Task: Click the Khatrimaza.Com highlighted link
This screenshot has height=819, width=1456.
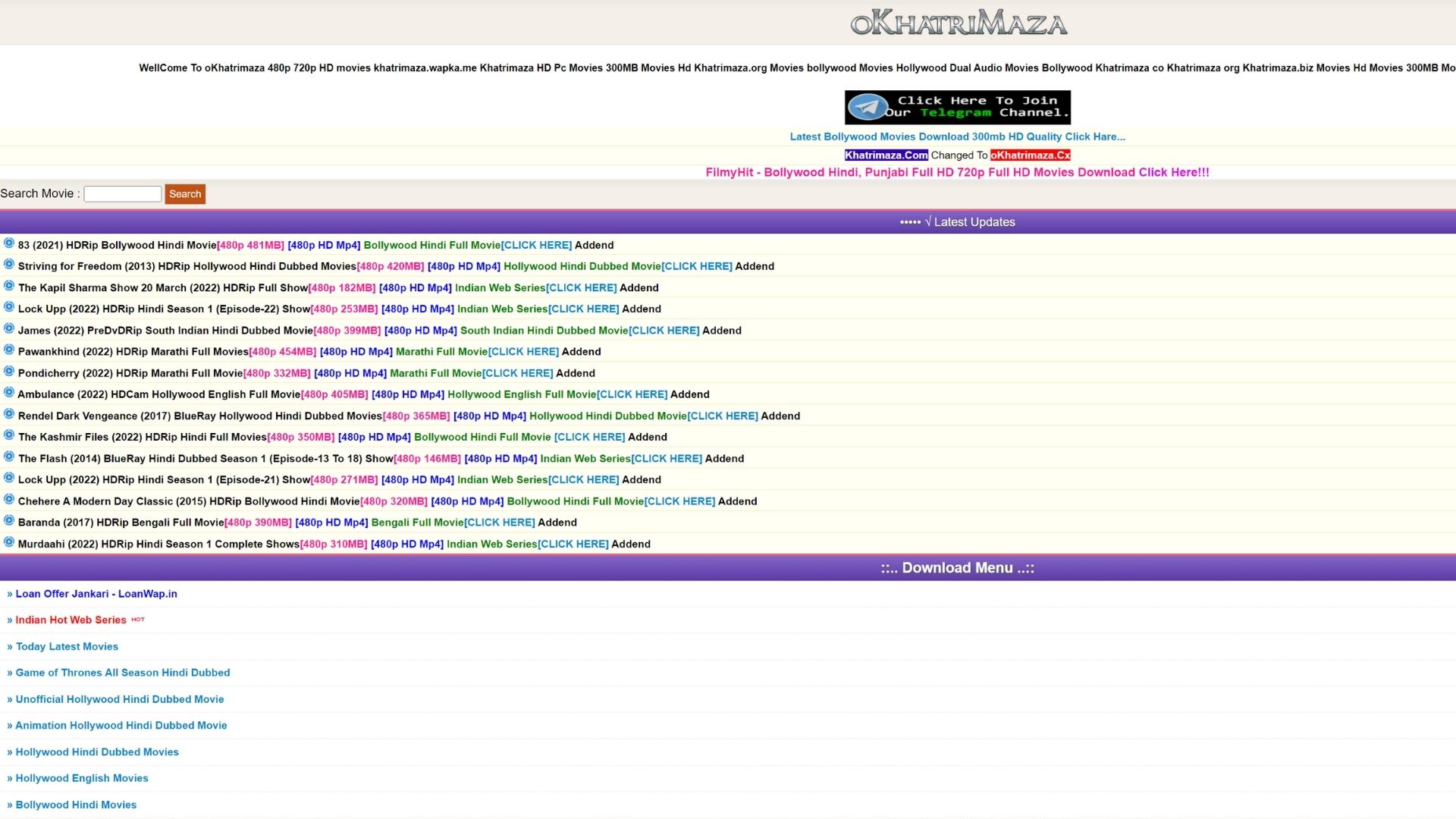Action: pos(886,155)
